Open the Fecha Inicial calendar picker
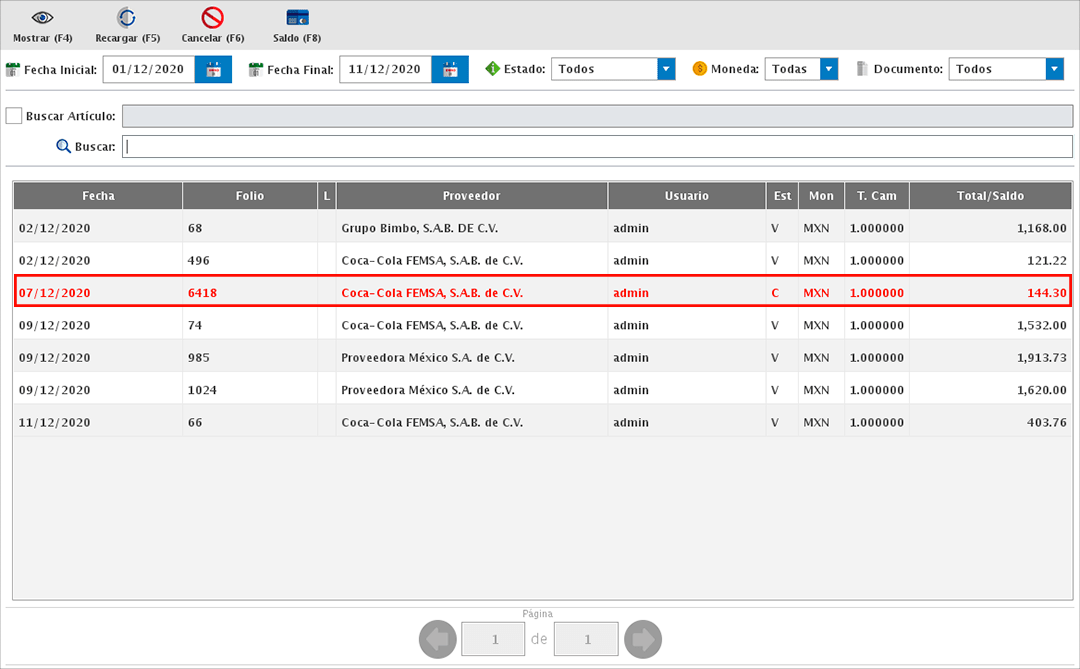The width and height of the screenshot is (1080, 669). tap(213, 70)
